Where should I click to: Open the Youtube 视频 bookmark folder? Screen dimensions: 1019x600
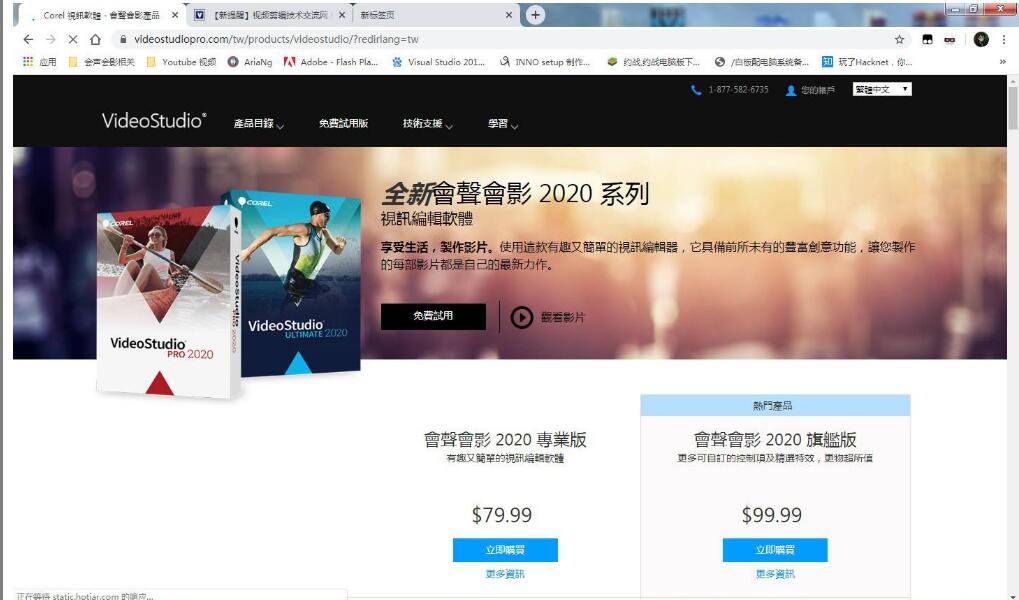click(x=181, y=62)
